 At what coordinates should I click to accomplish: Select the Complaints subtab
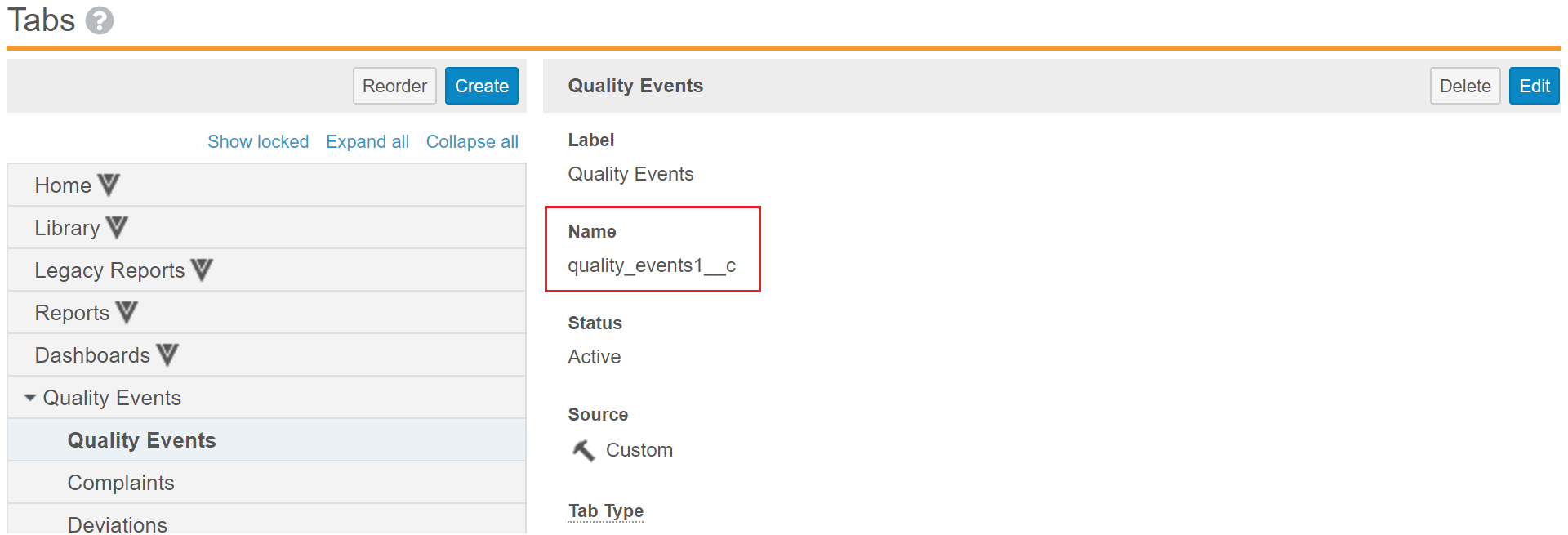(x=121, y=483)
